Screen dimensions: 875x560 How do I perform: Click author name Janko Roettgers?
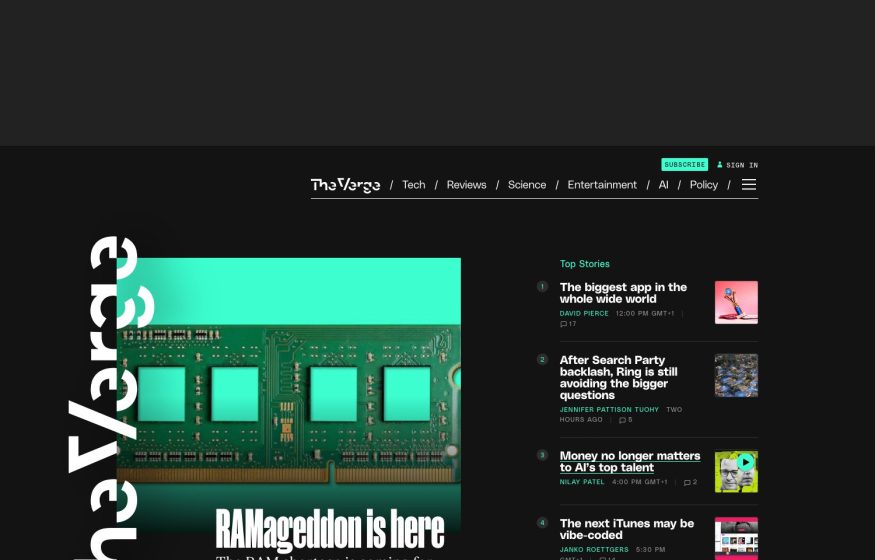click(x=594, y=549)
